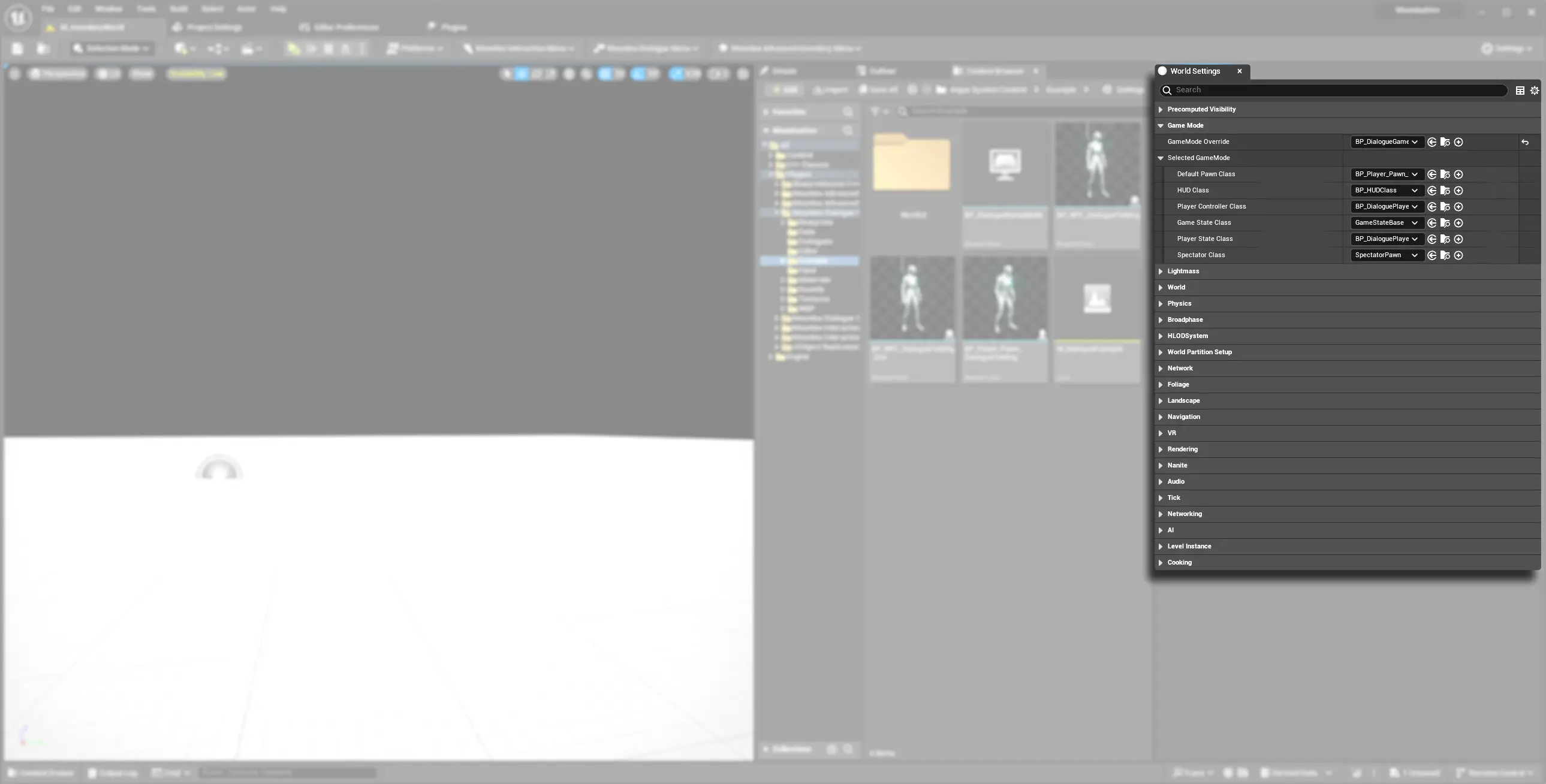The width and height of the screenshot is (1546, 784).
Task: Create new blueprint for HUD Class
Action: click(x=1458, y=191)
